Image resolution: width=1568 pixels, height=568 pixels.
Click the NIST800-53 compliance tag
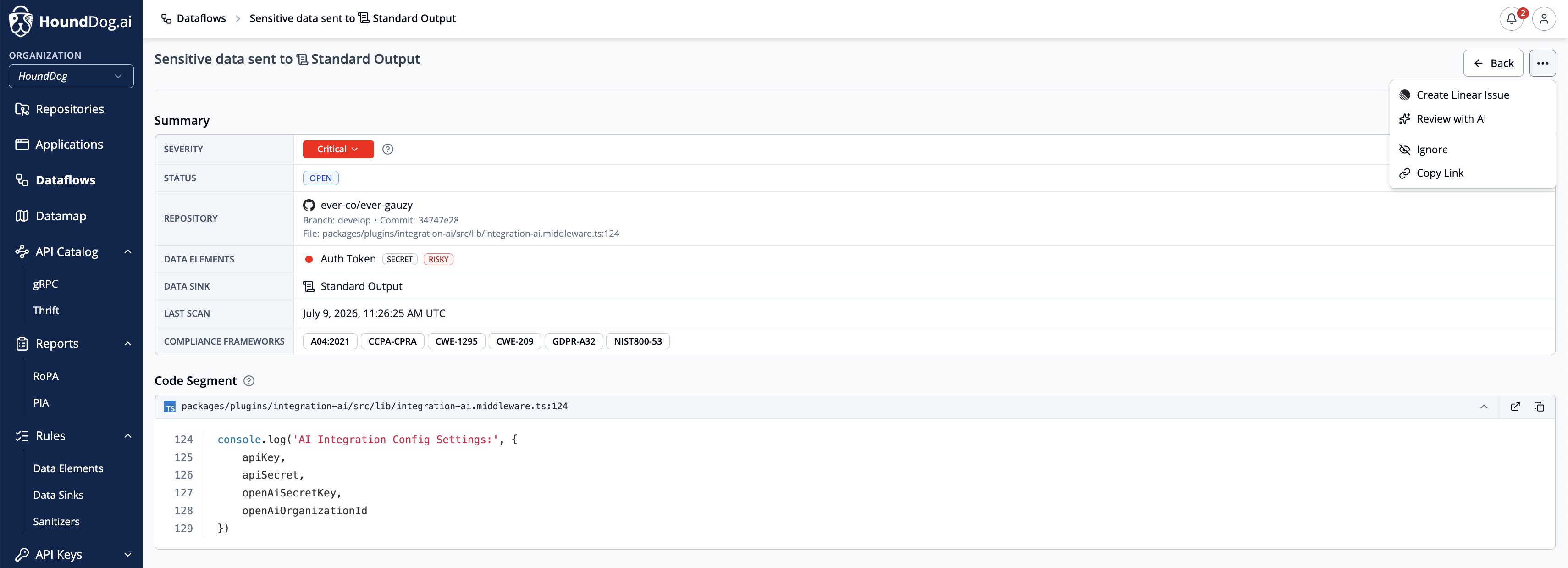pyautogui.click(x=638, y=342)
